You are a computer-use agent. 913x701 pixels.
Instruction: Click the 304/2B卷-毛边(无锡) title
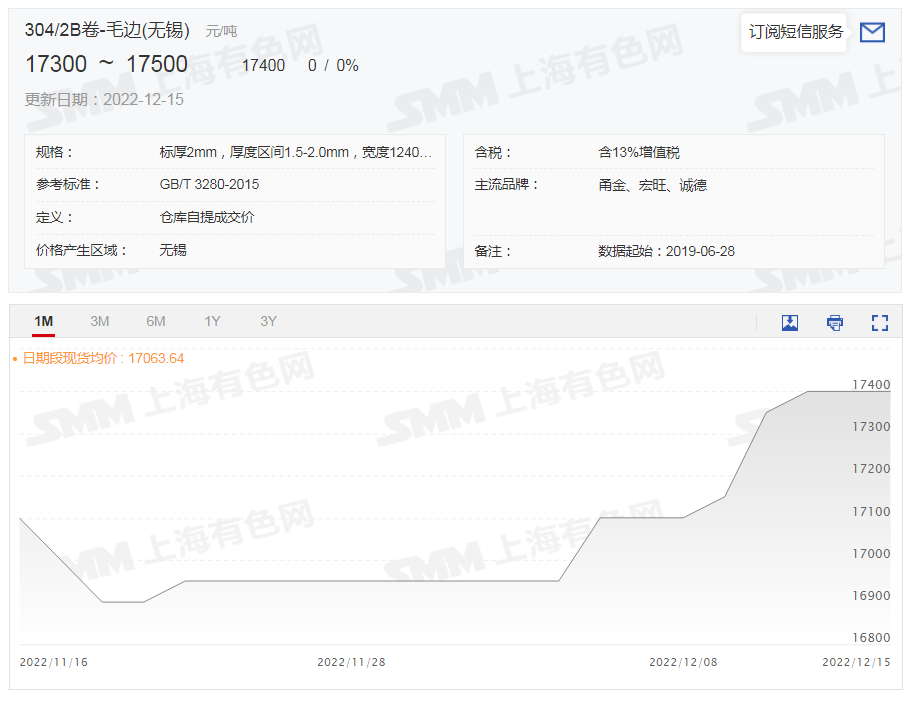click(113, 30)
